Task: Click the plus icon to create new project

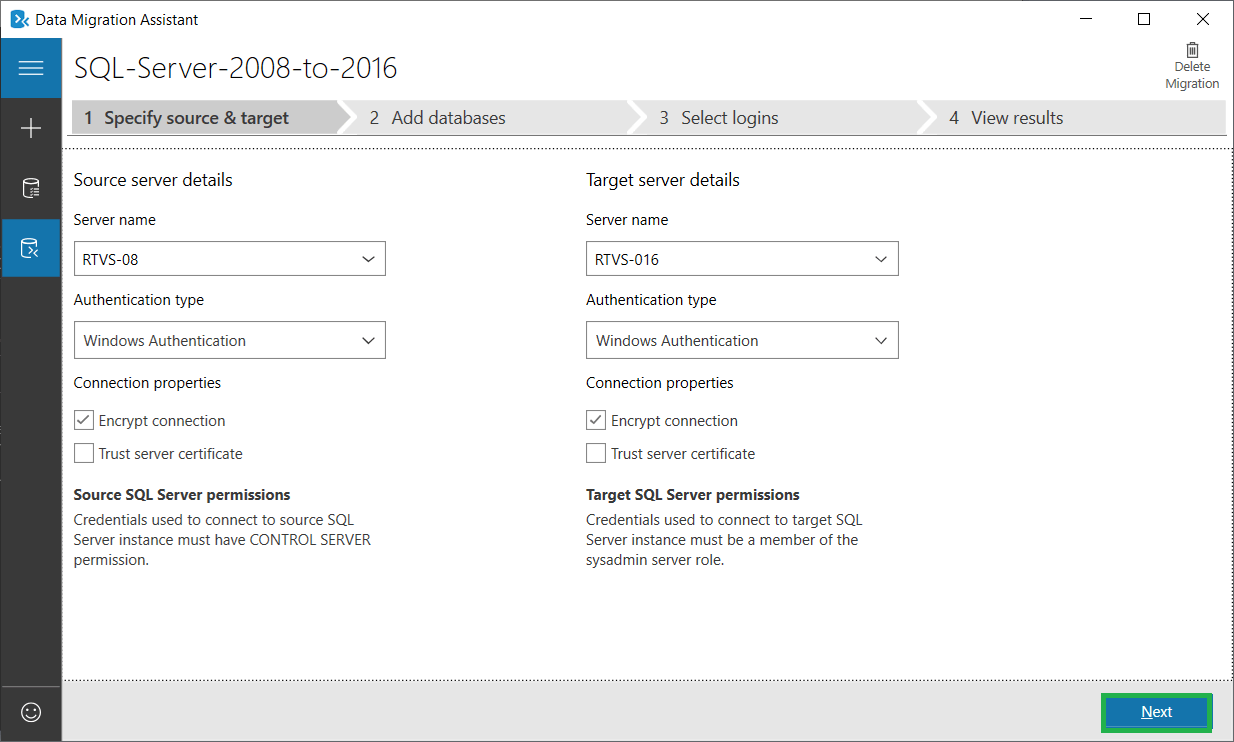Action: coord(31,128)
